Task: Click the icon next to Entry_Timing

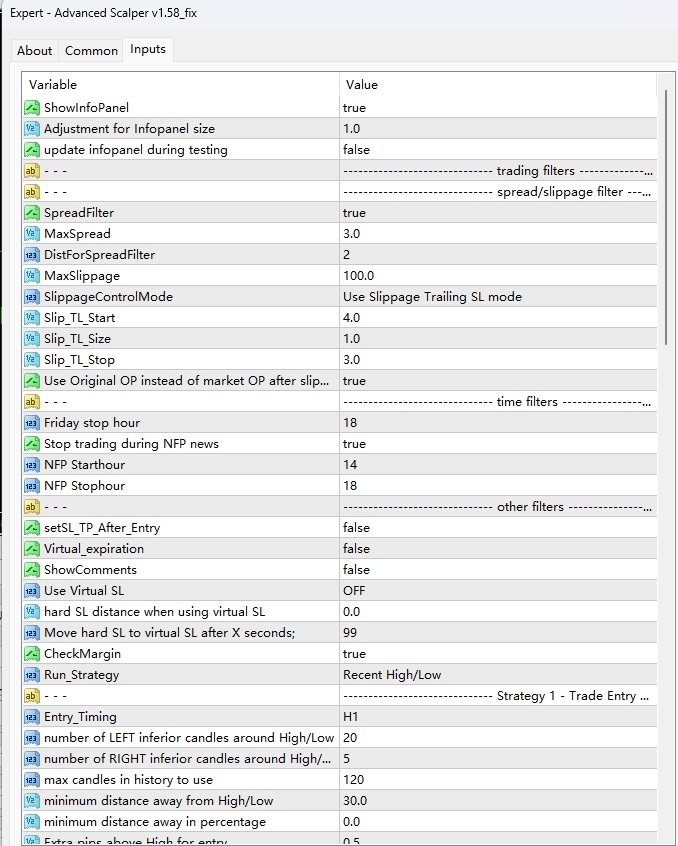Action: (32, 716)
